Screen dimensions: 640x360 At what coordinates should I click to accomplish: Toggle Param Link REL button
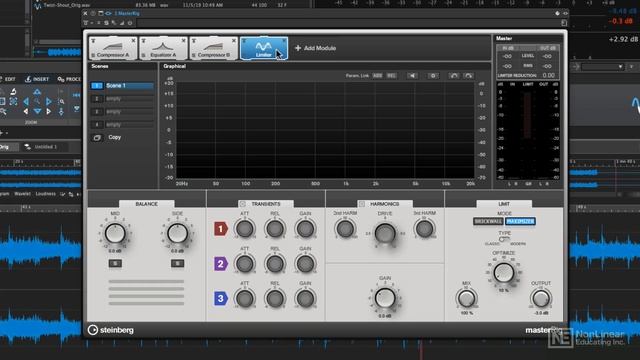[391, 76]
